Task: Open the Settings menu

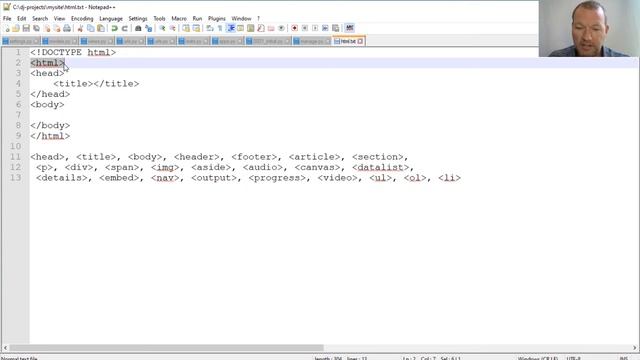Action: coord(138,18)
